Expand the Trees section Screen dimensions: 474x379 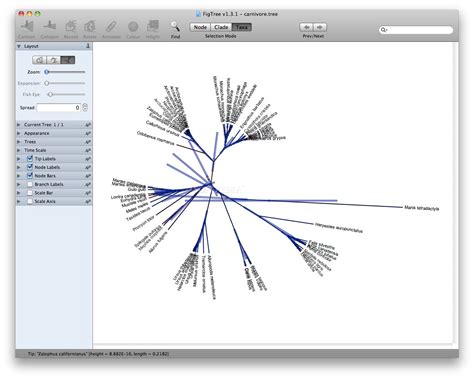(19, 142)
